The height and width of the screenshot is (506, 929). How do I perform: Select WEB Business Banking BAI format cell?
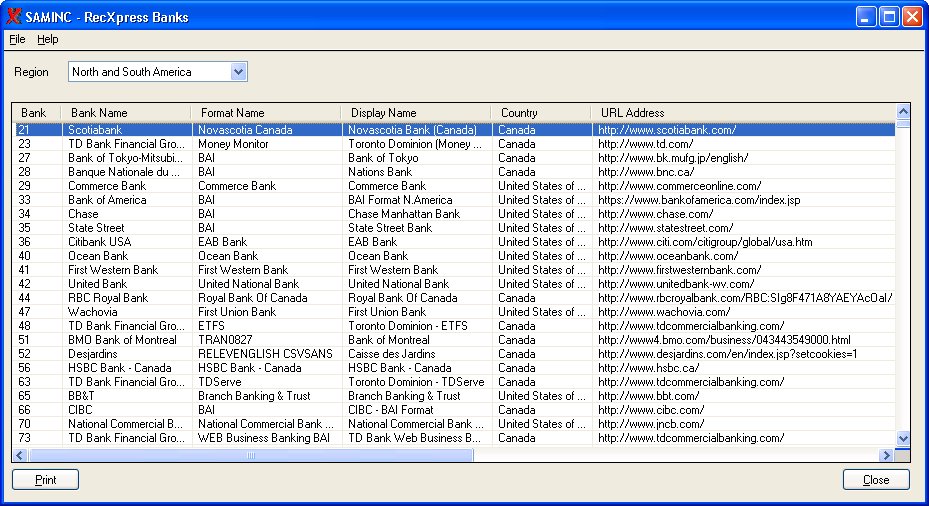click(264, 438)
